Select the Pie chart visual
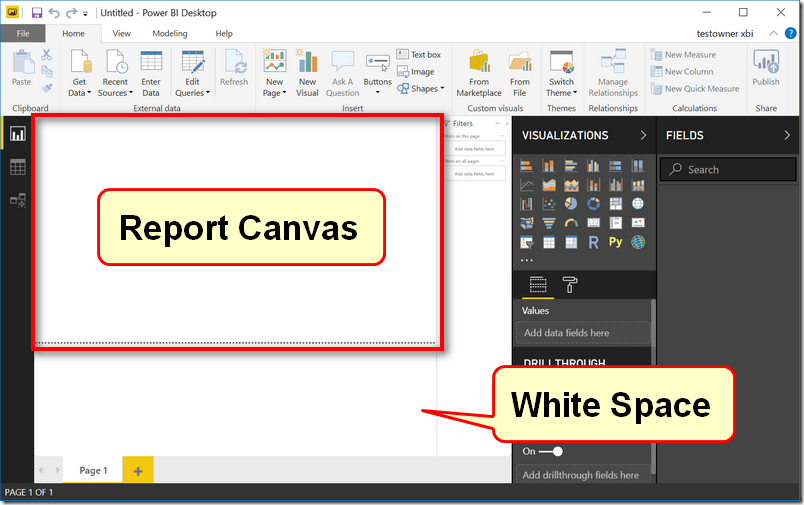 571,204
